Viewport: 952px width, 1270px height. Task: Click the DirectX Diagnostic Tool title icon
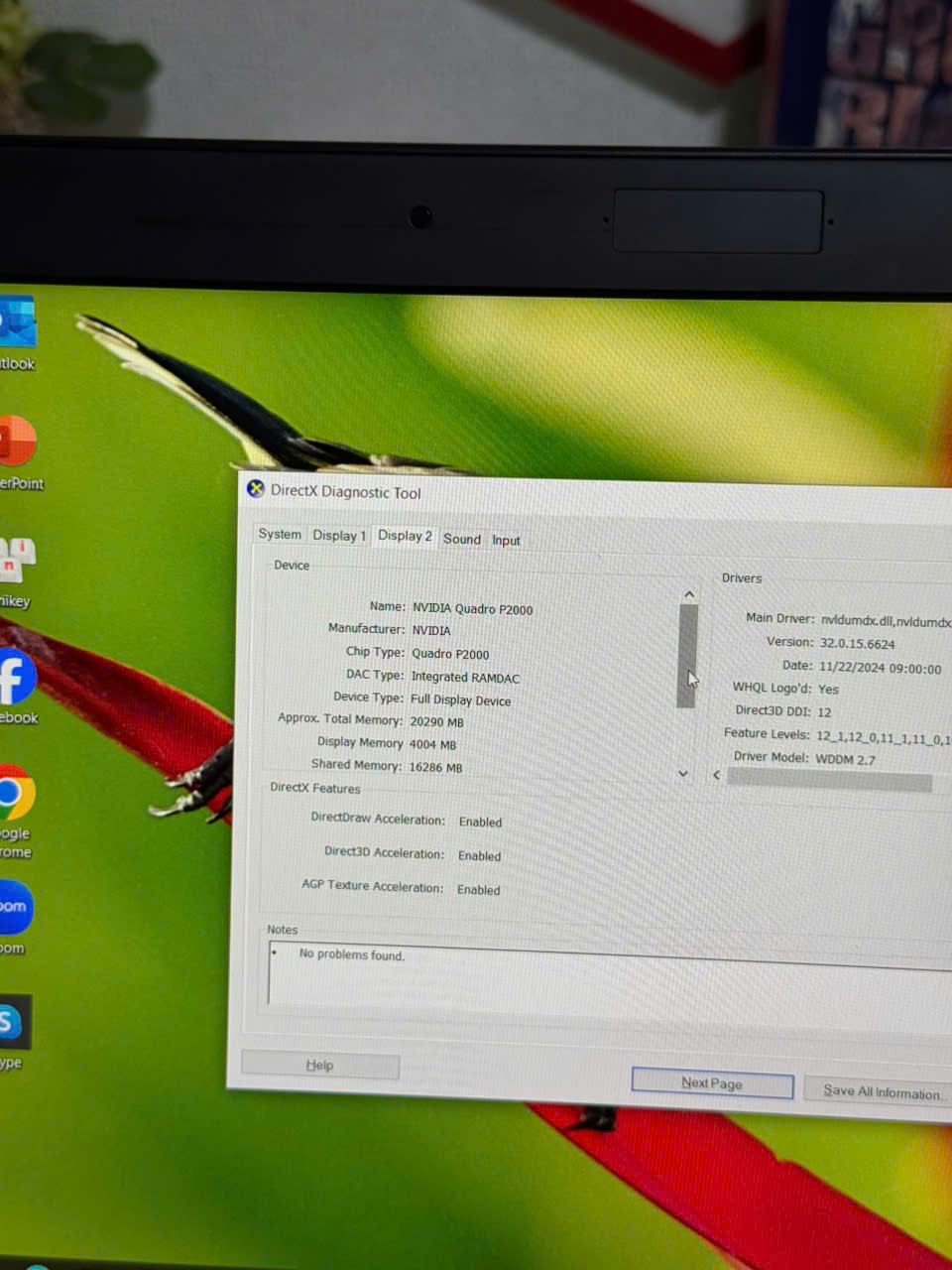256,489
